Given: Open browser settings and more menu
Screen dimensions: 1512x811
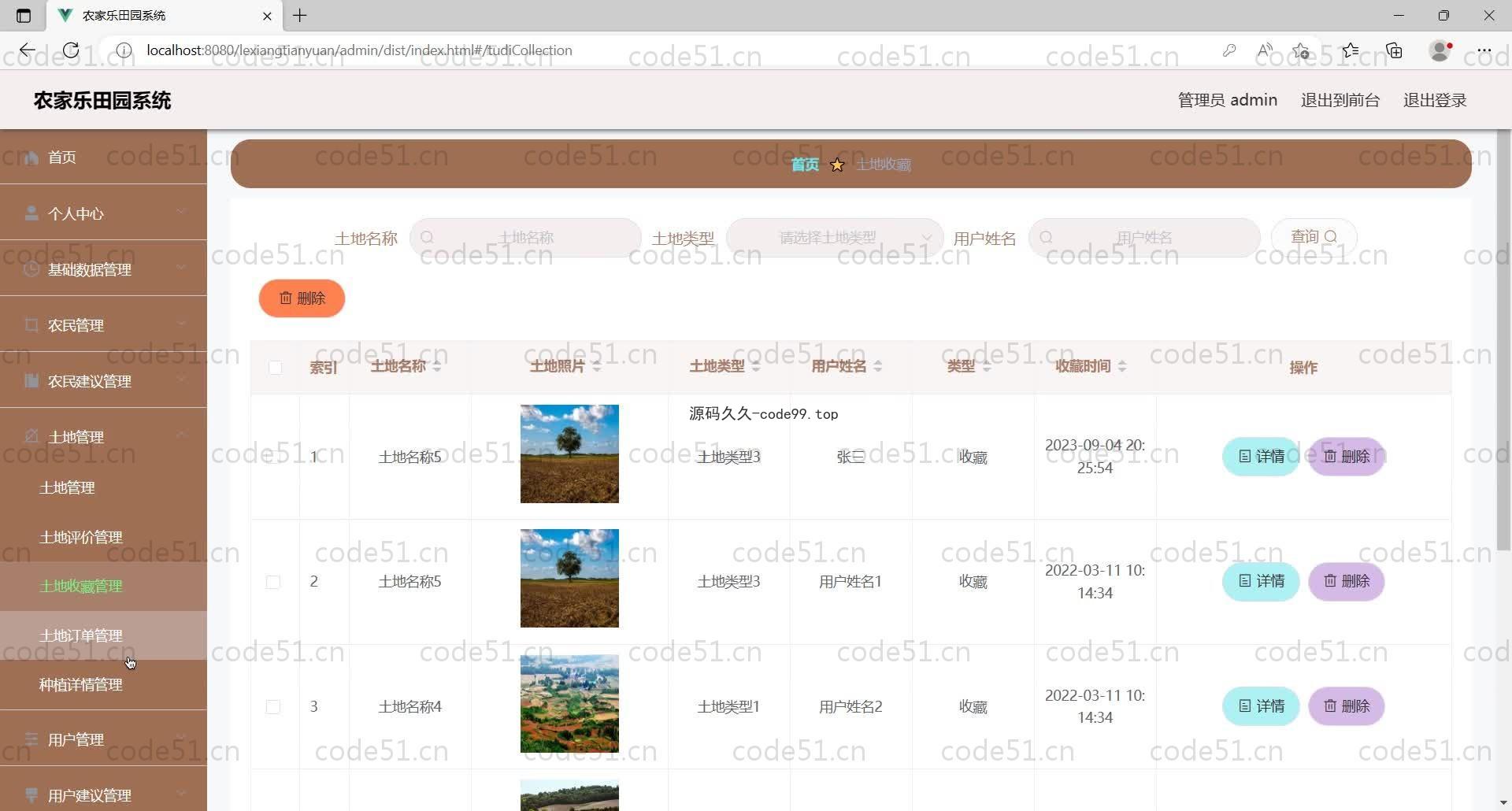Looking at the screenshot, I should click(1484, 50).
